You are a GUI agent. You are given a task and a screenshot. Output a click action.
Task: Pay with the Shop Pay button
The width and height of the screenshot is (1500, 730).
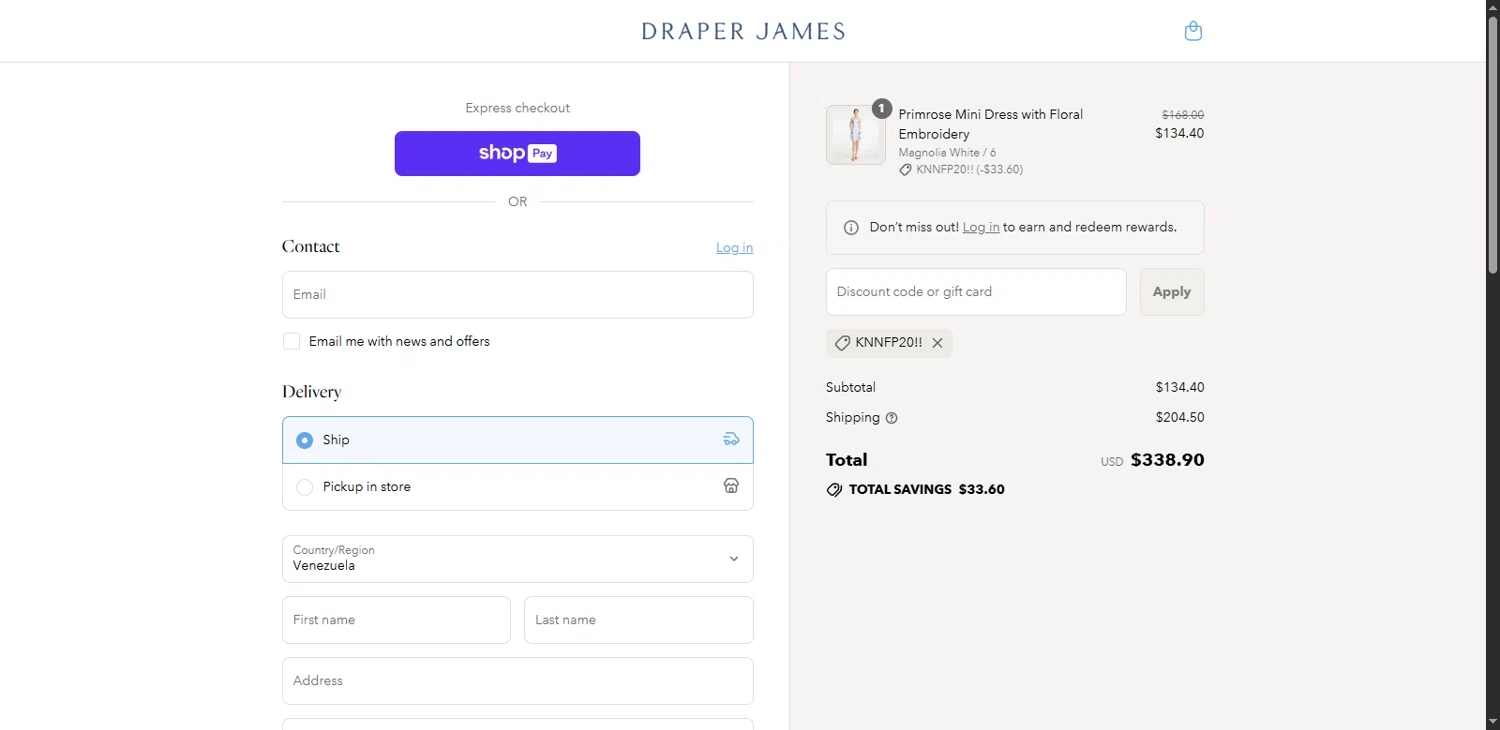click(517, 153)
